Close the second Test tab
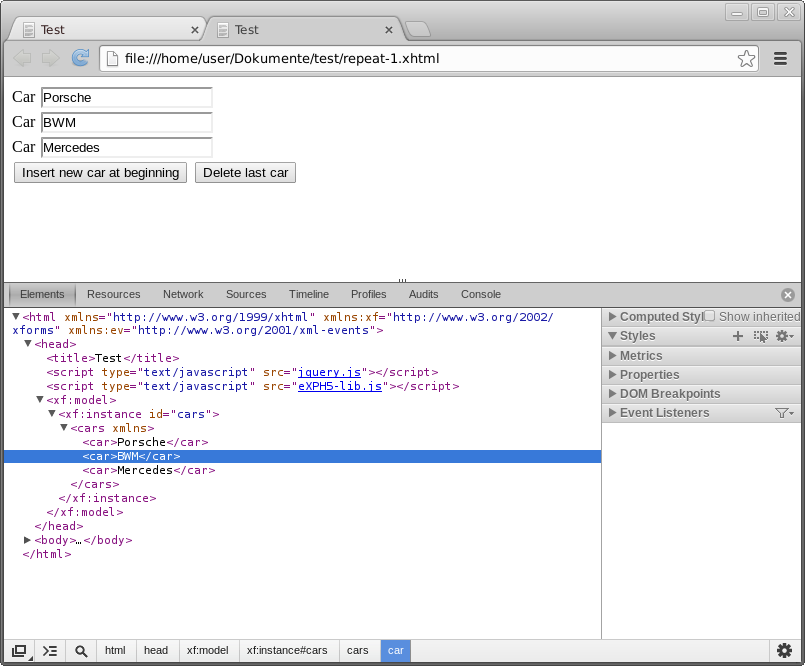805x666 pixels. (389, 30)
